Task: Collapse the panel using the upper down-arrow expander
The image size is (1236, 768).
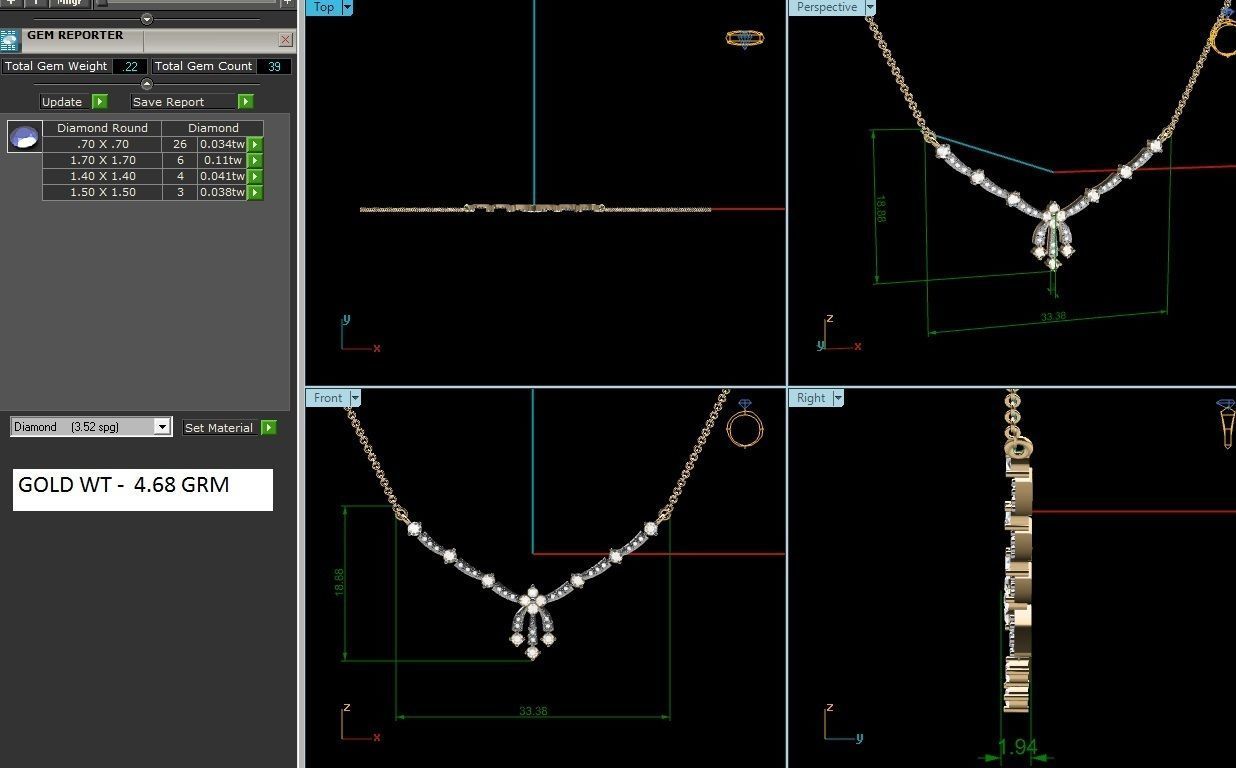Action: click(x=147, y=19)
